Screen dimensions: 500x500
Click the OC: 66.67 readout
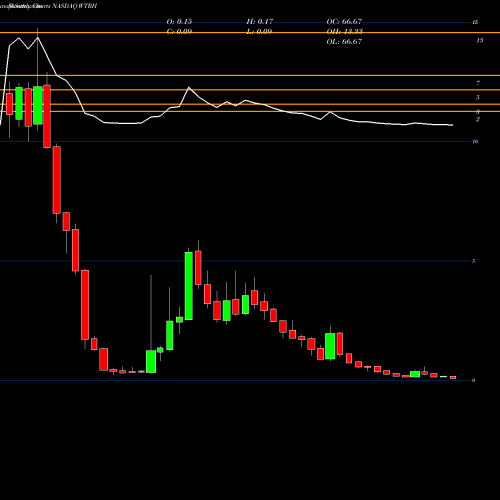[344, 21]
